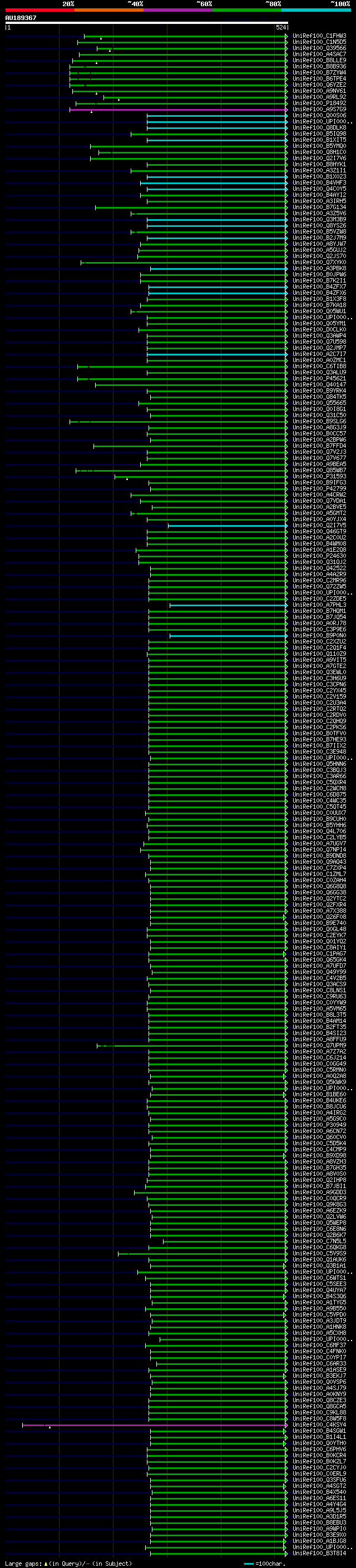Select the UniRef100_P24630 label
356x1568 pixels.
[x=319, y=556]
